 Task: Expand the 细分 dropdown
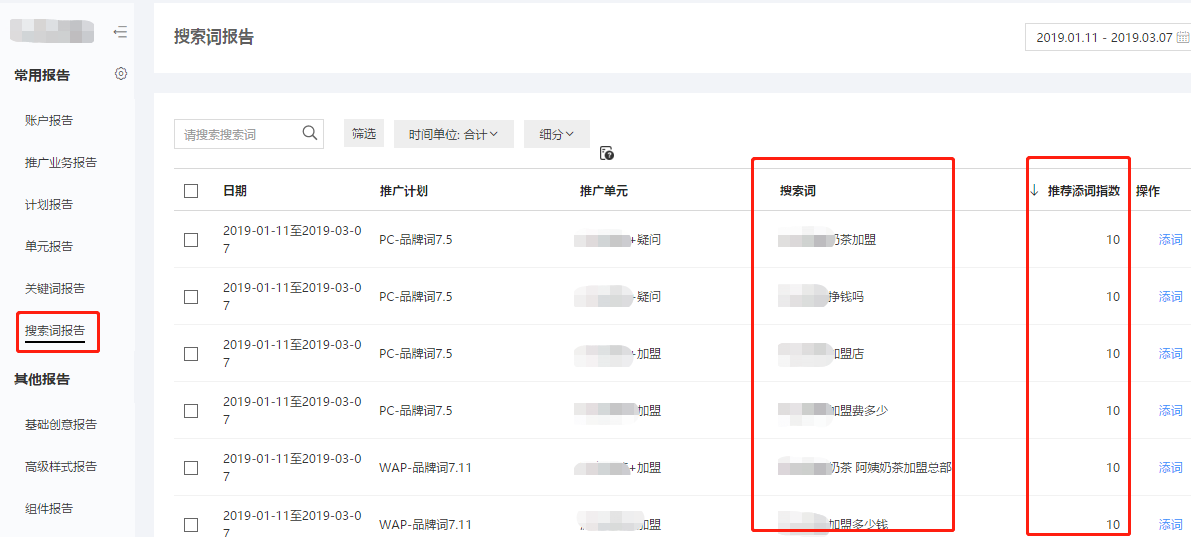[556, 134]
